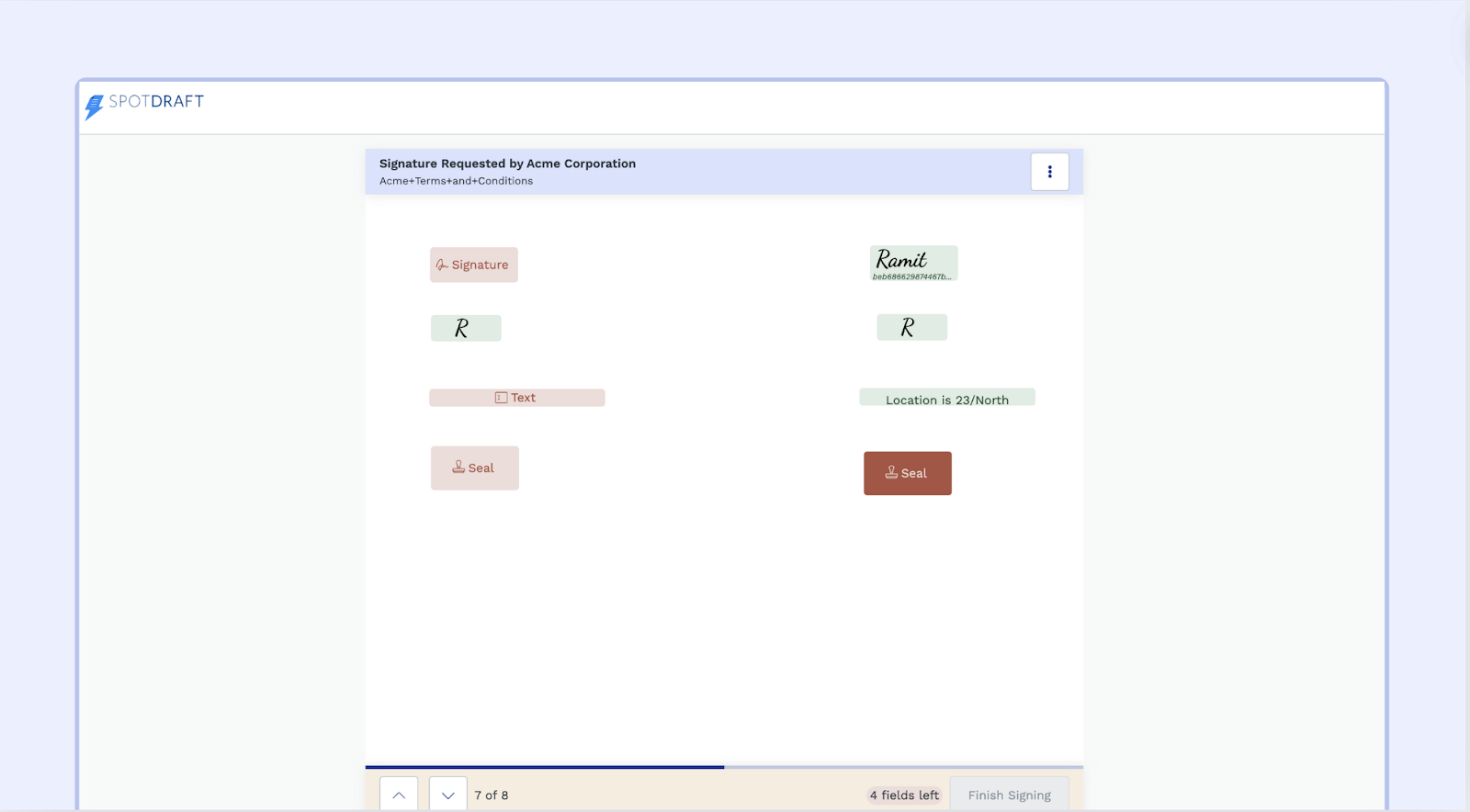Click the right R initials field

(911, 327)
